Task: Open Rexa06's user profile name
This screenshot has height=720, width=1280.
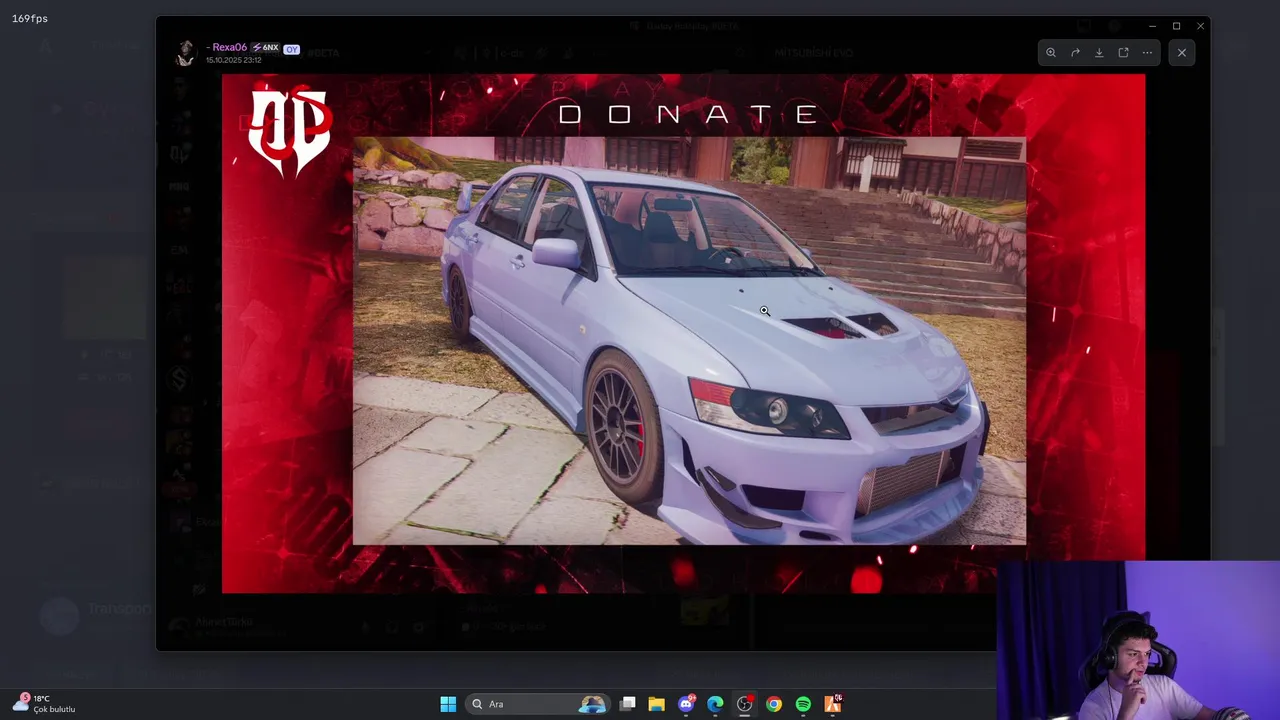Action: click(229, 47)
